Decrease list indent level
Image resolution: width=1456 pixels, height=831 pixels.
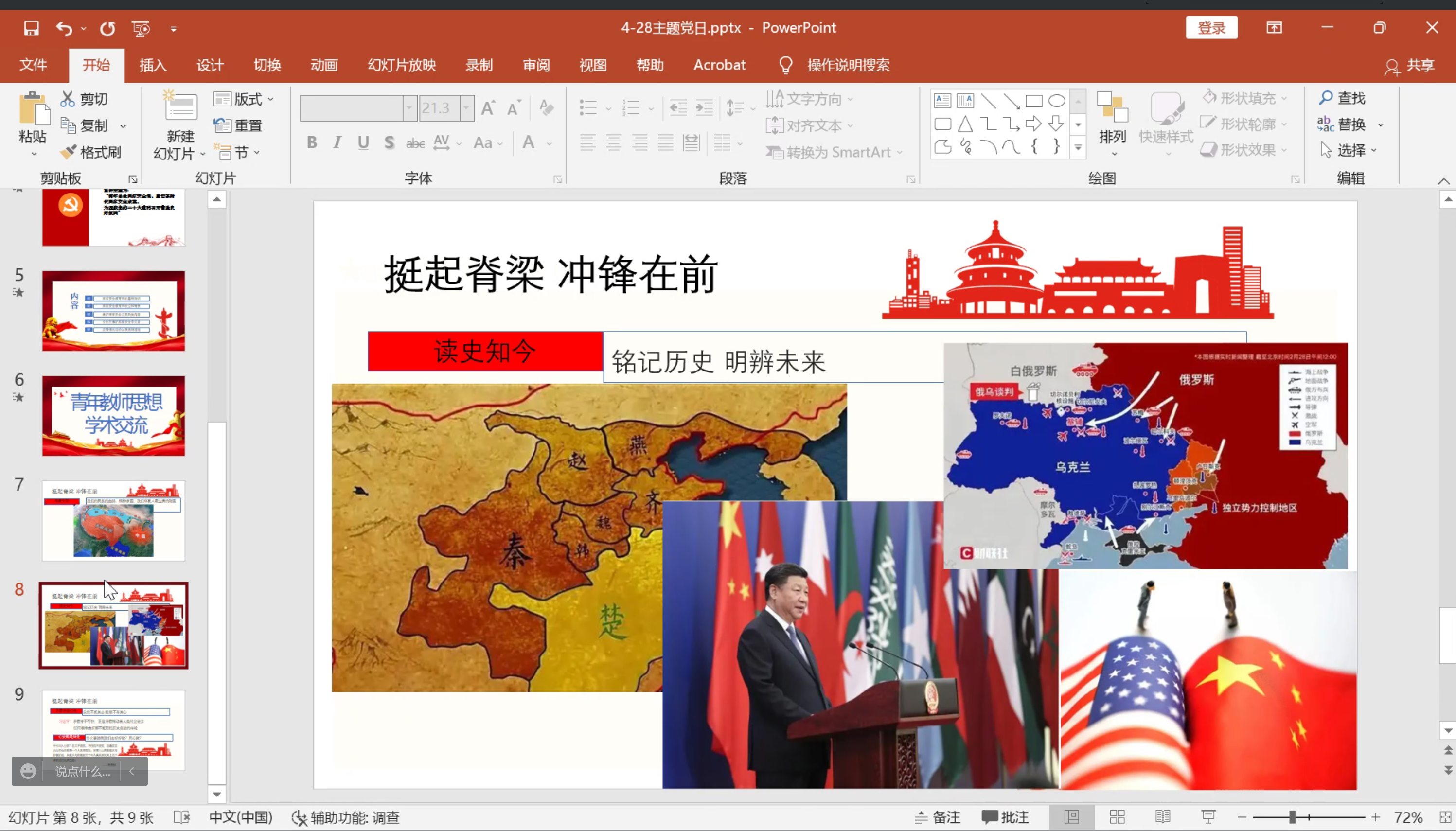click(x=678, y=107)
